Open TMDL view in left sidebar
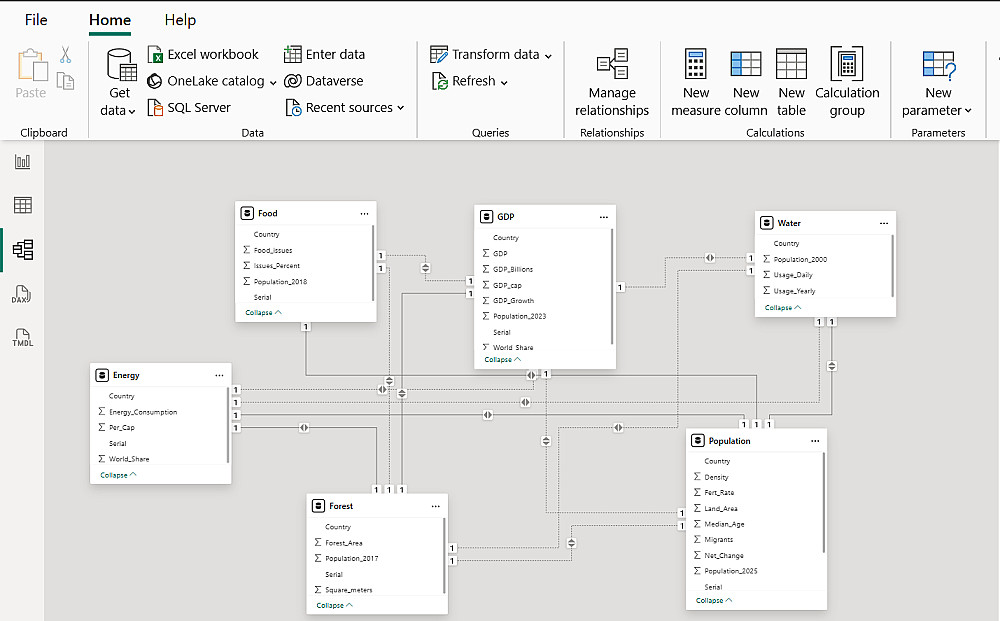This screenshot has height=621, width=1000. 22,338
